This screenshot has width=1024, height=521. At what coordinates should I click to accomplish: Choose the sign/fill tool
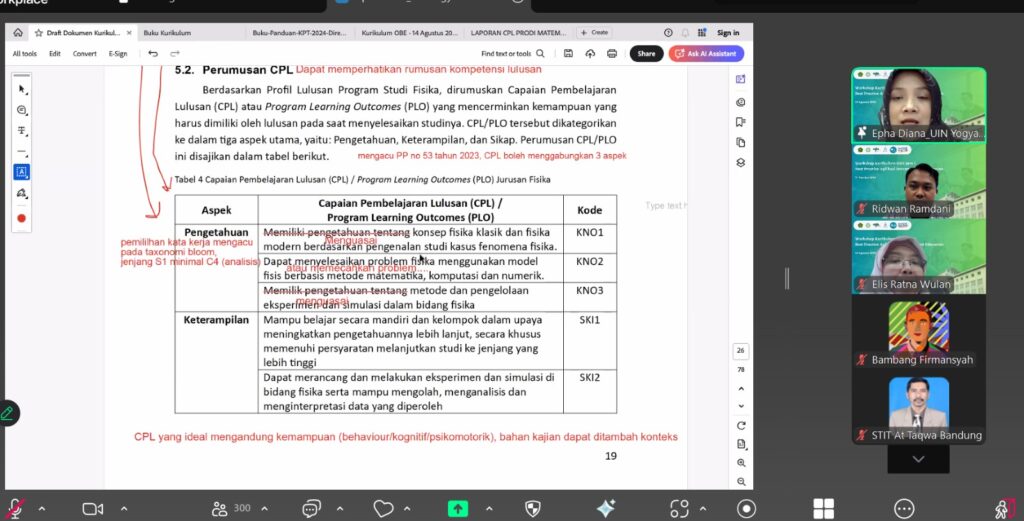[x=22, y=193]
